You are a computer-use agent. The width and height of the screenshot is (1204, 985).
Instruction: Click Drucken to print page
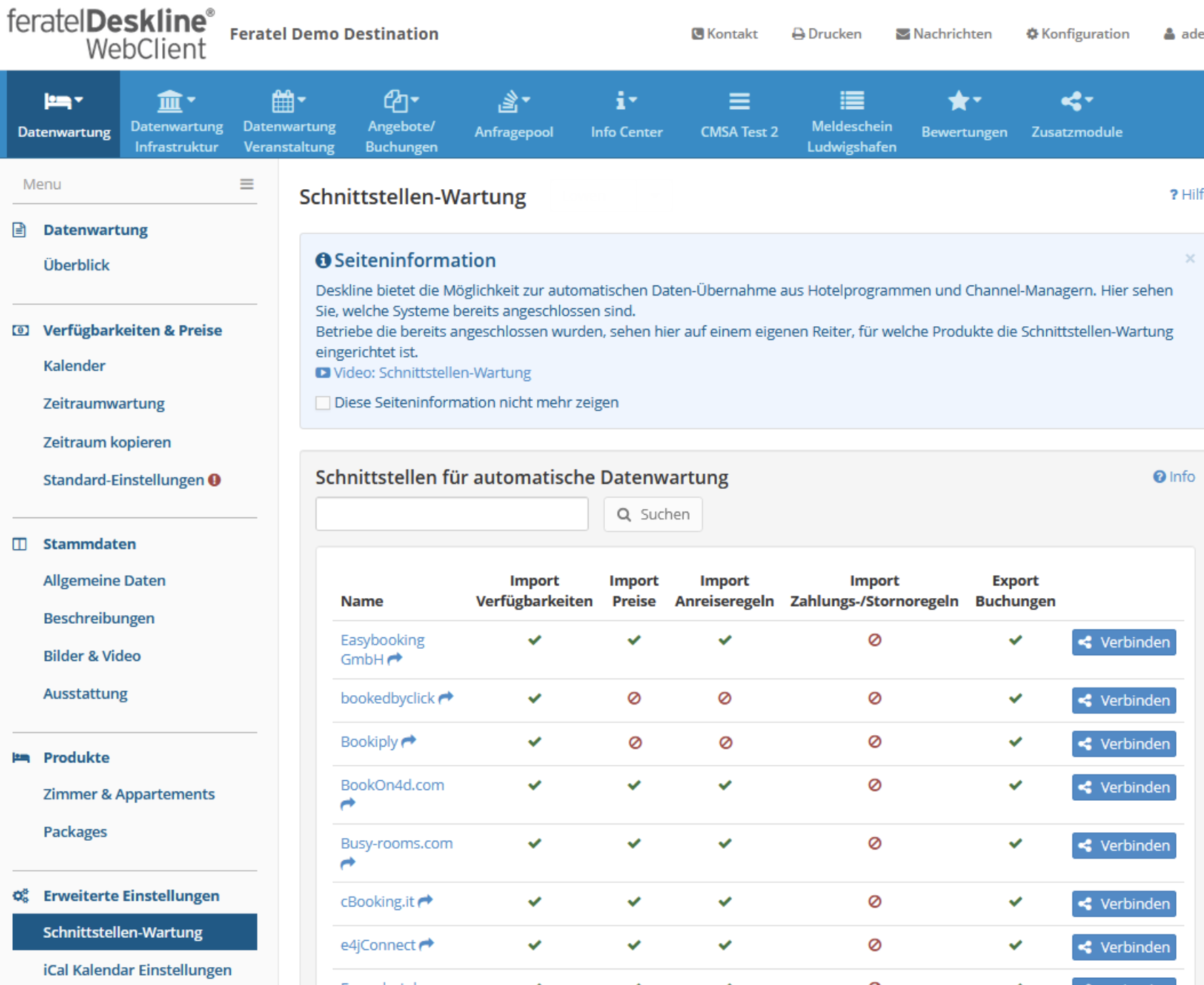coord(826,34)
